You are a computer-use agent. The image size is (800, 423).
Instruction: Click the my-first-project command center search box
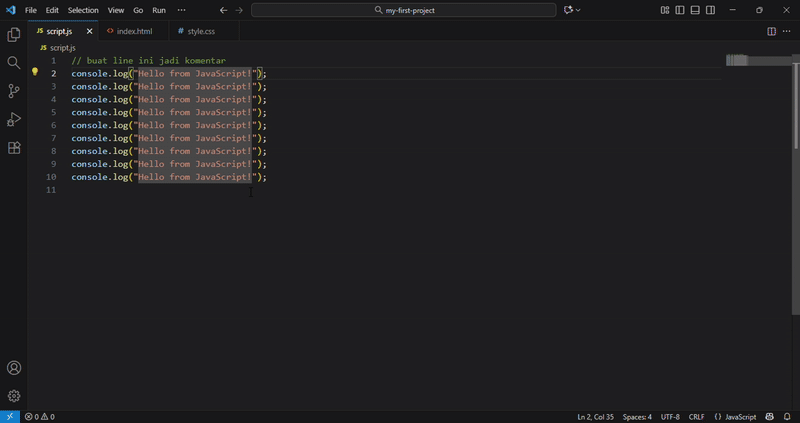pos(403,10)
